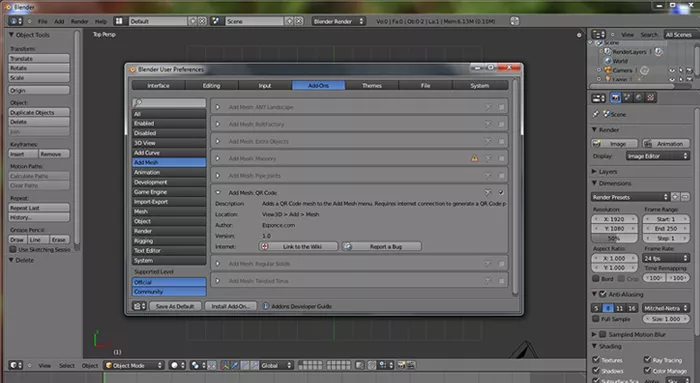Click the 3D View editor type icon
Viewport: 700px width, 383px height.
(16, 365)
